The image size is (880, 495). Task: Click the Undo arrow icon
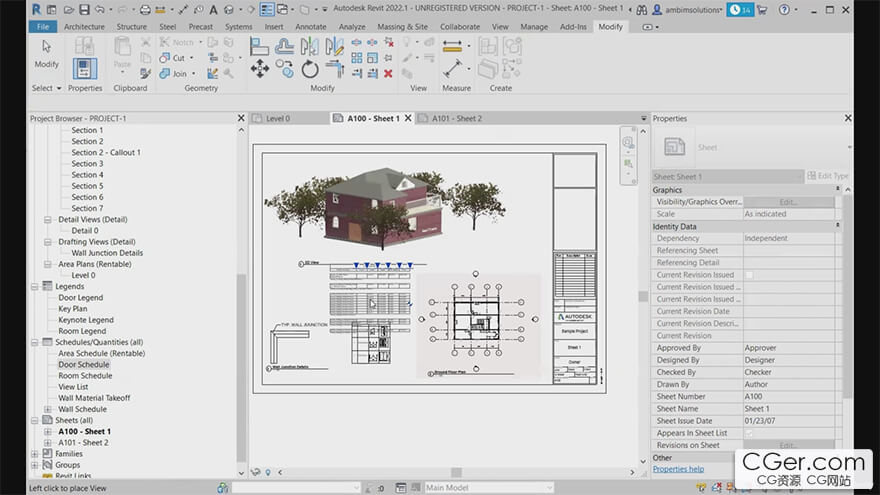tap(99, 10)
